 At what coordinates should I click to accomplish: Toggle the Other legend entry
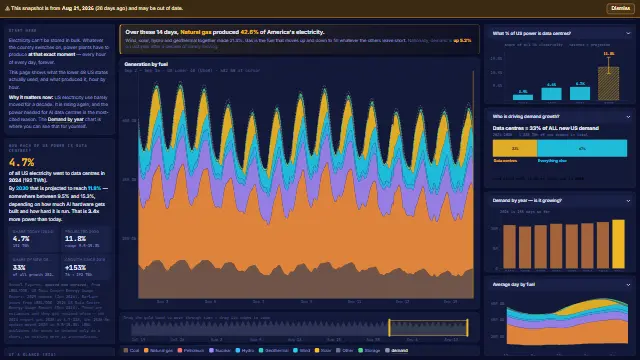pos(344,350)
